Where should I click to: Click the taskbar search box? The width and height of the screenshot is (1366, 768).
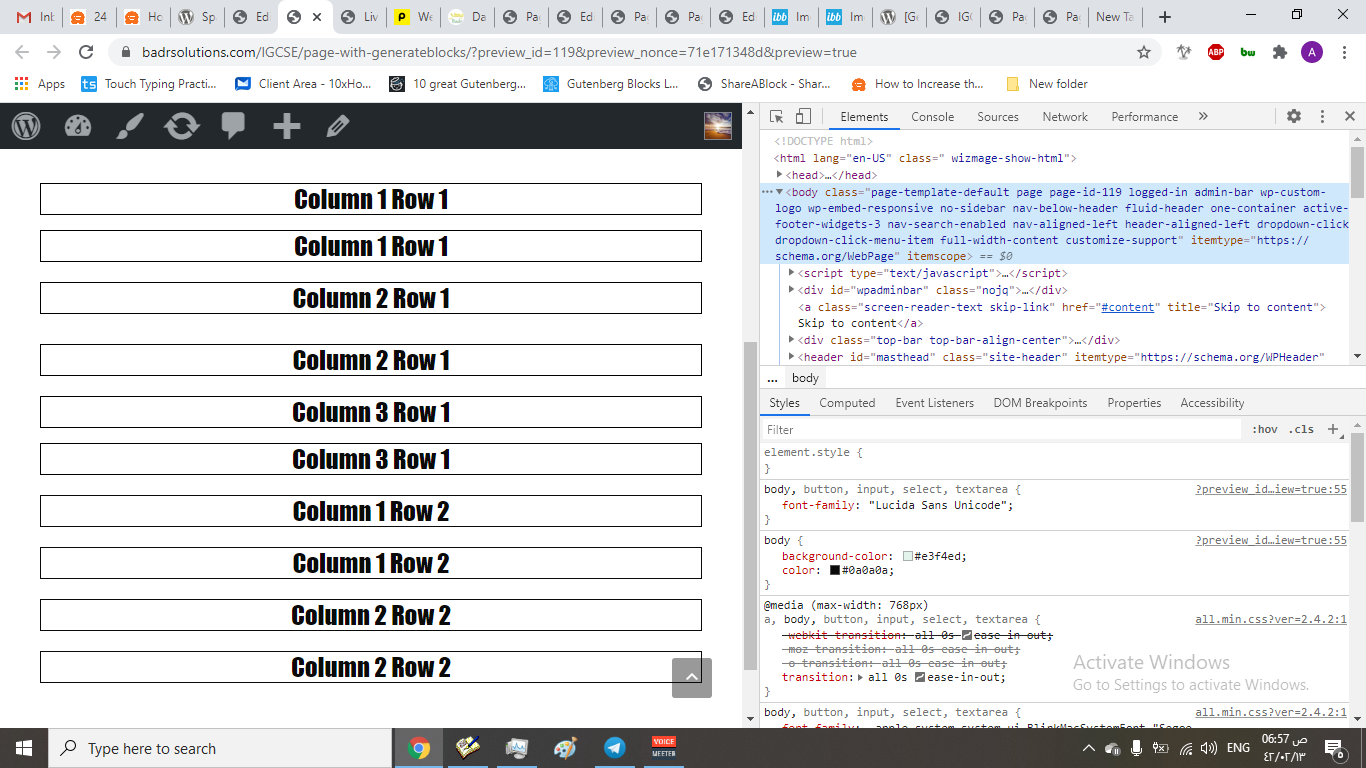(220, 748)
